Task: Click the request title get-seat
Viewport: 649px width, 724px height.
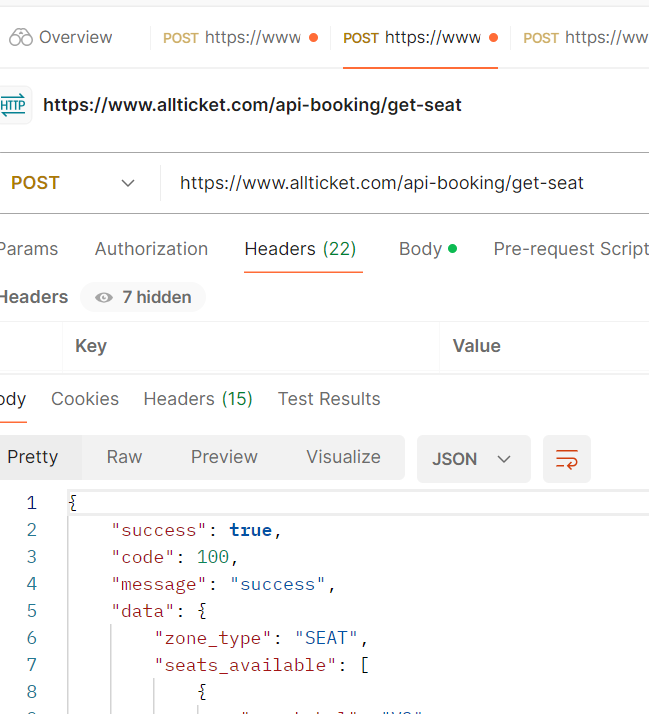Action: tap(252, 105)
